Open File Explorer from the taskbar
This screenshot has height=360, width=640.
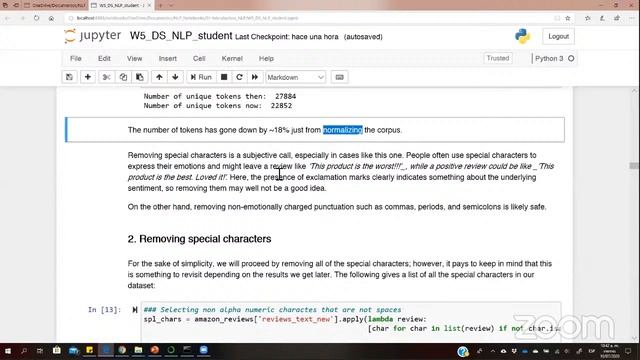(x=138, y=350)
